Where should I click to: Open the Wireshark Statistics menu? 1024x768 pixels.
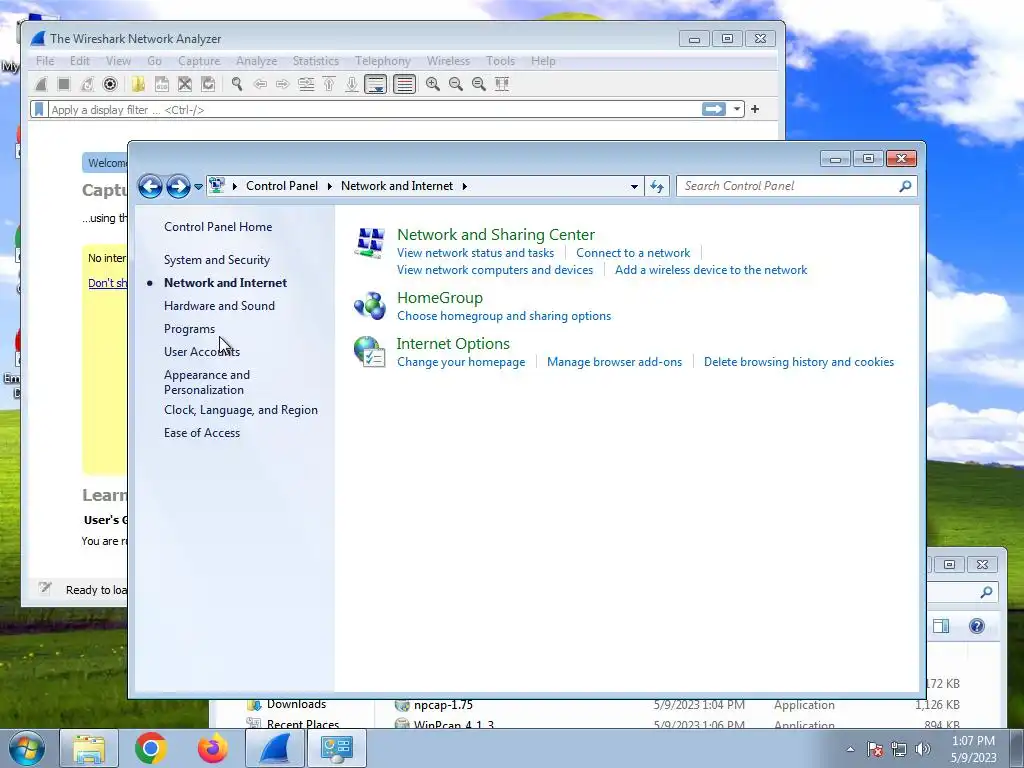pos(315,61)
